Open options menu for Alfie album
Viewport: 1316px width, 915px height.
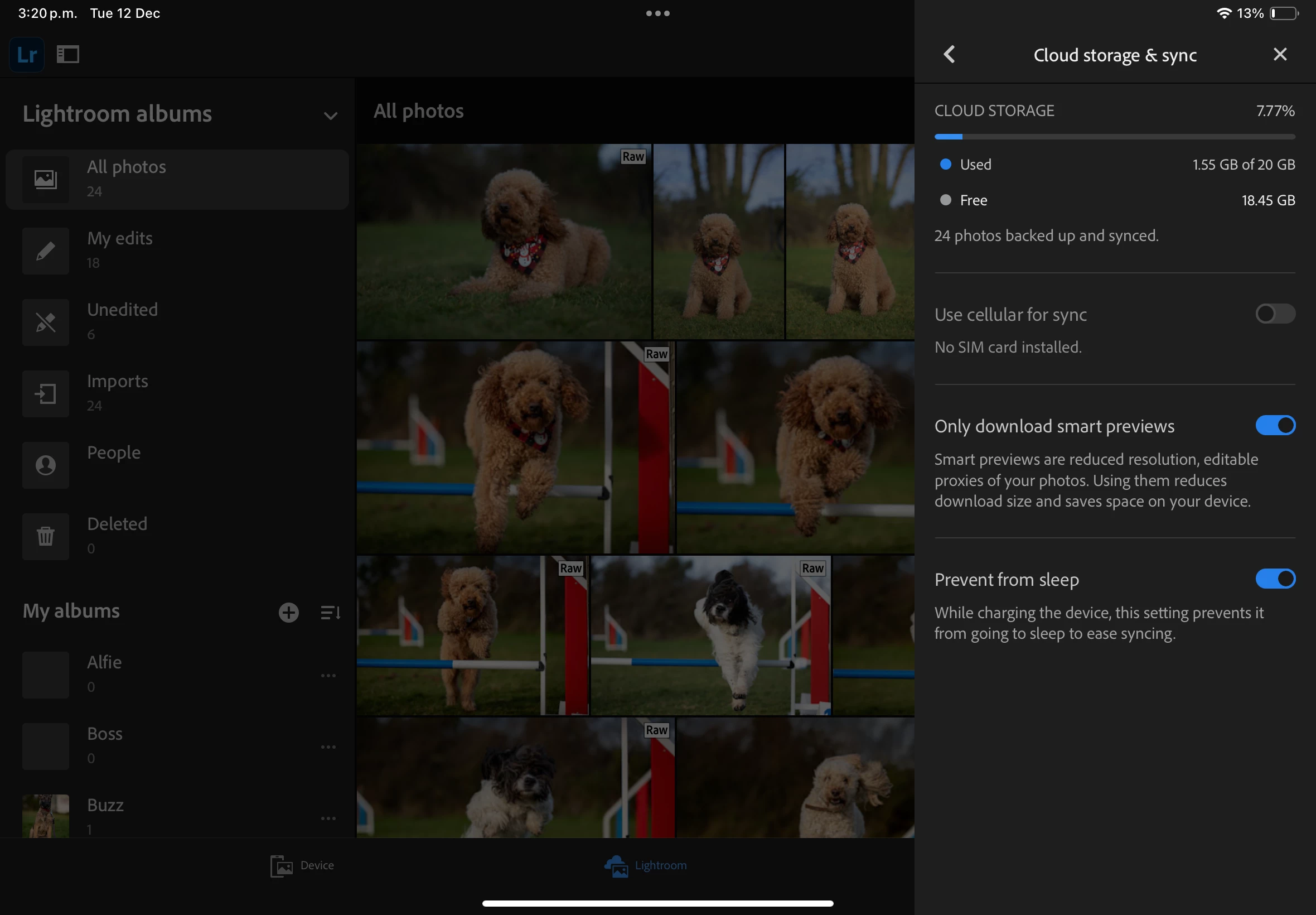(328, 675)
